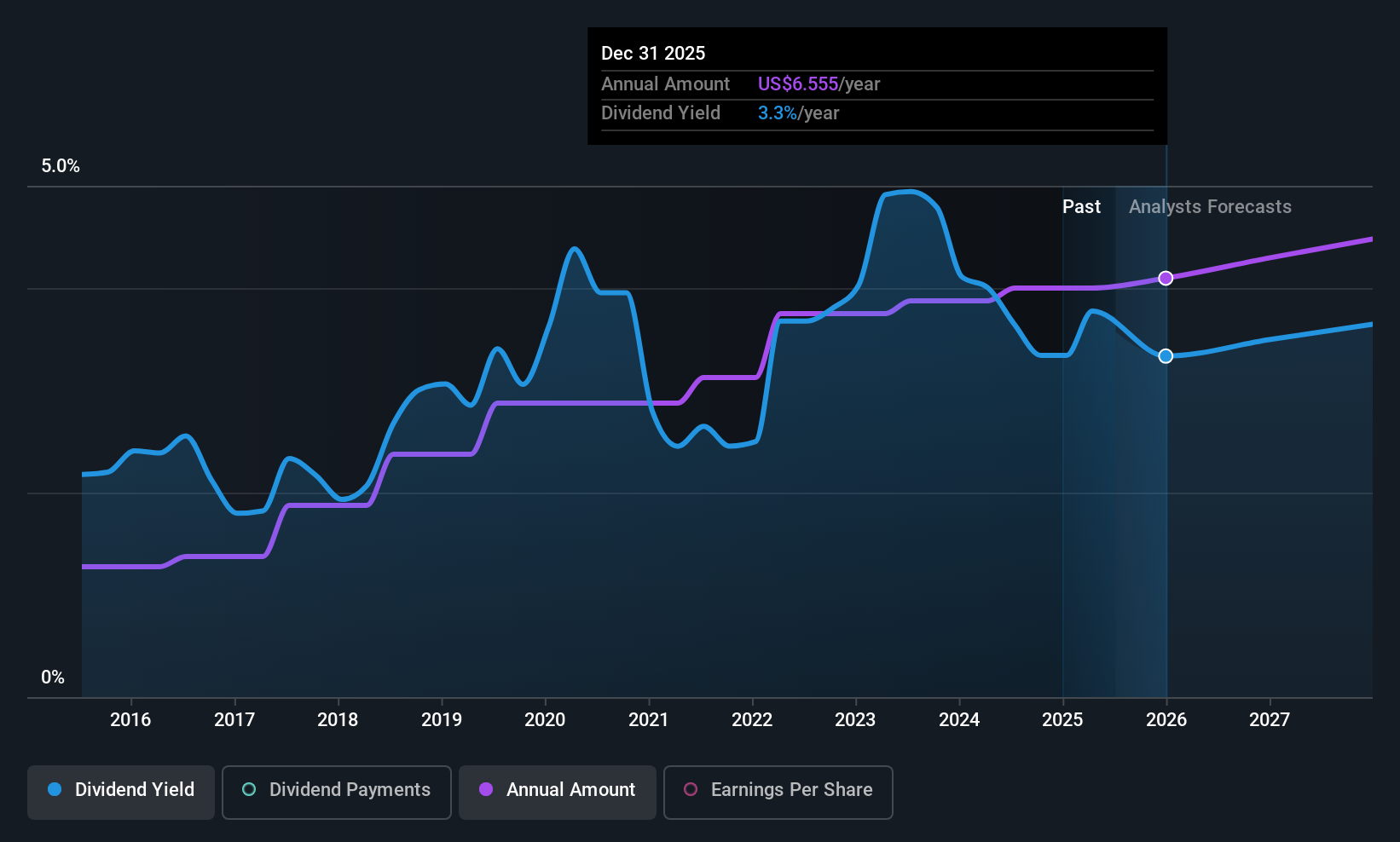
Task: Click the blue Dividend Yield data point
Action: 1166,355
